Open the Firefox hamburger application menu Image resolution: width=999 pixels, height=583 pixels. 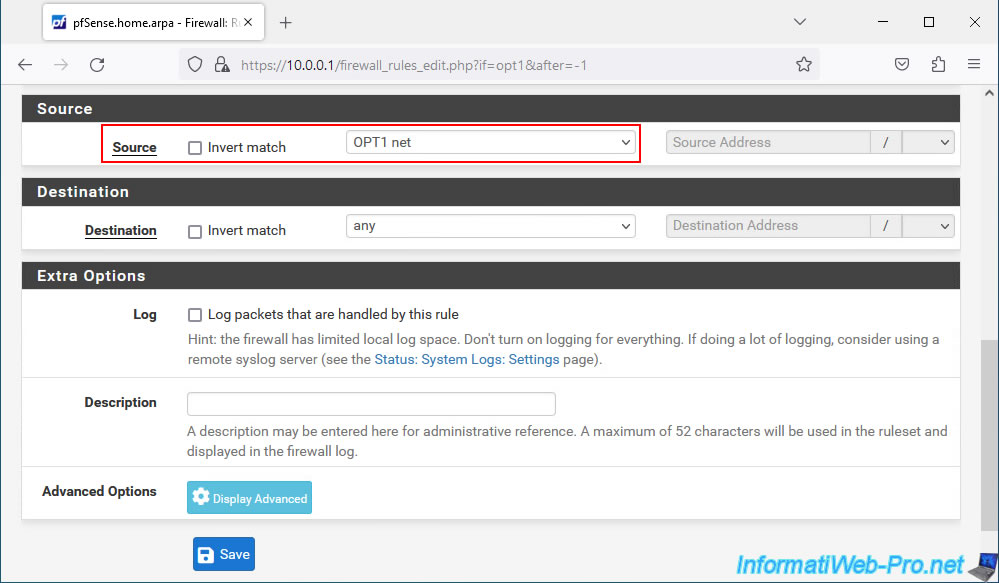pyautogui.click(x=974, y=64)
